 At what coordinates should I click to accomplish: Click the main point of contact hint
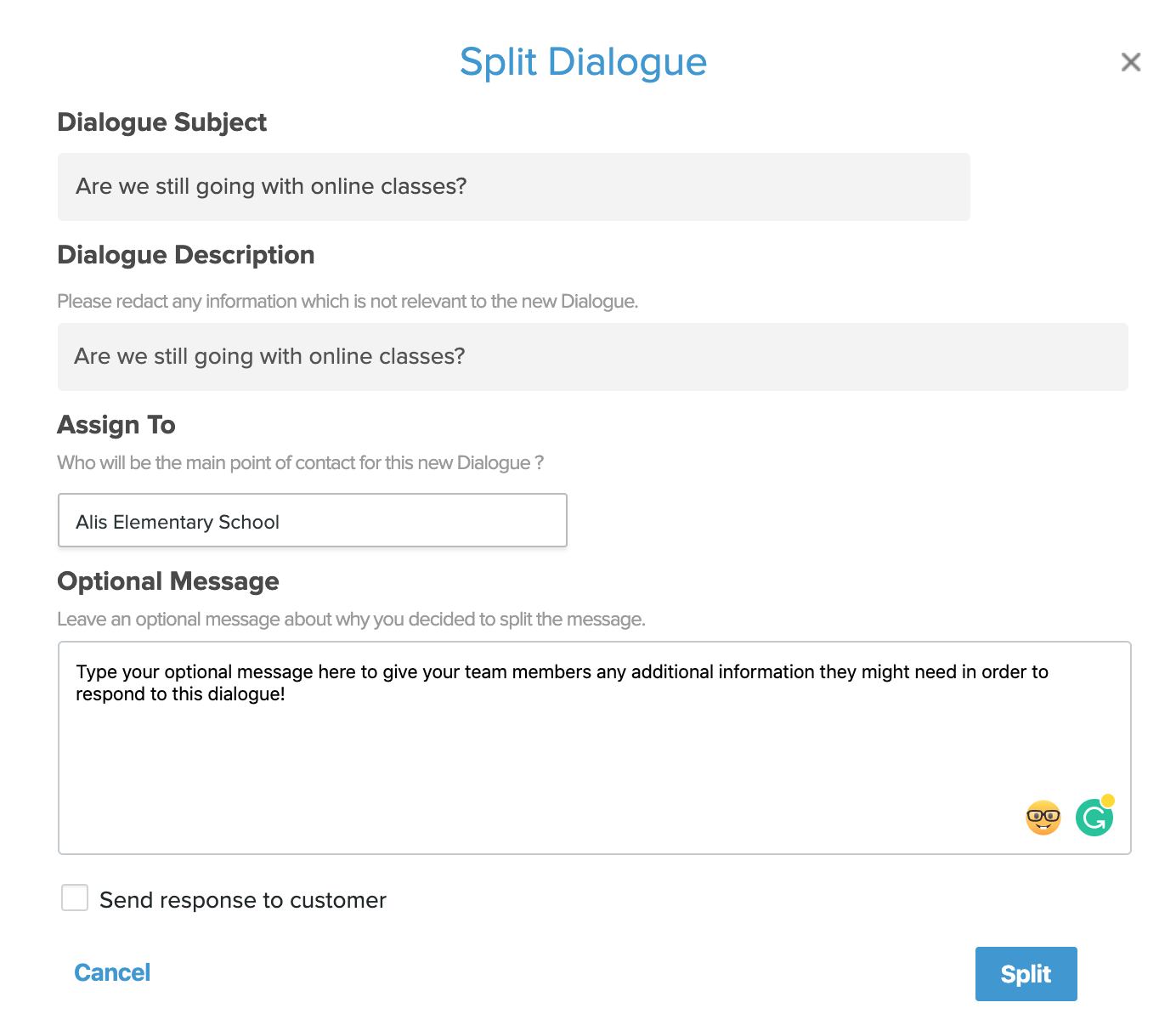coord(300,463)
